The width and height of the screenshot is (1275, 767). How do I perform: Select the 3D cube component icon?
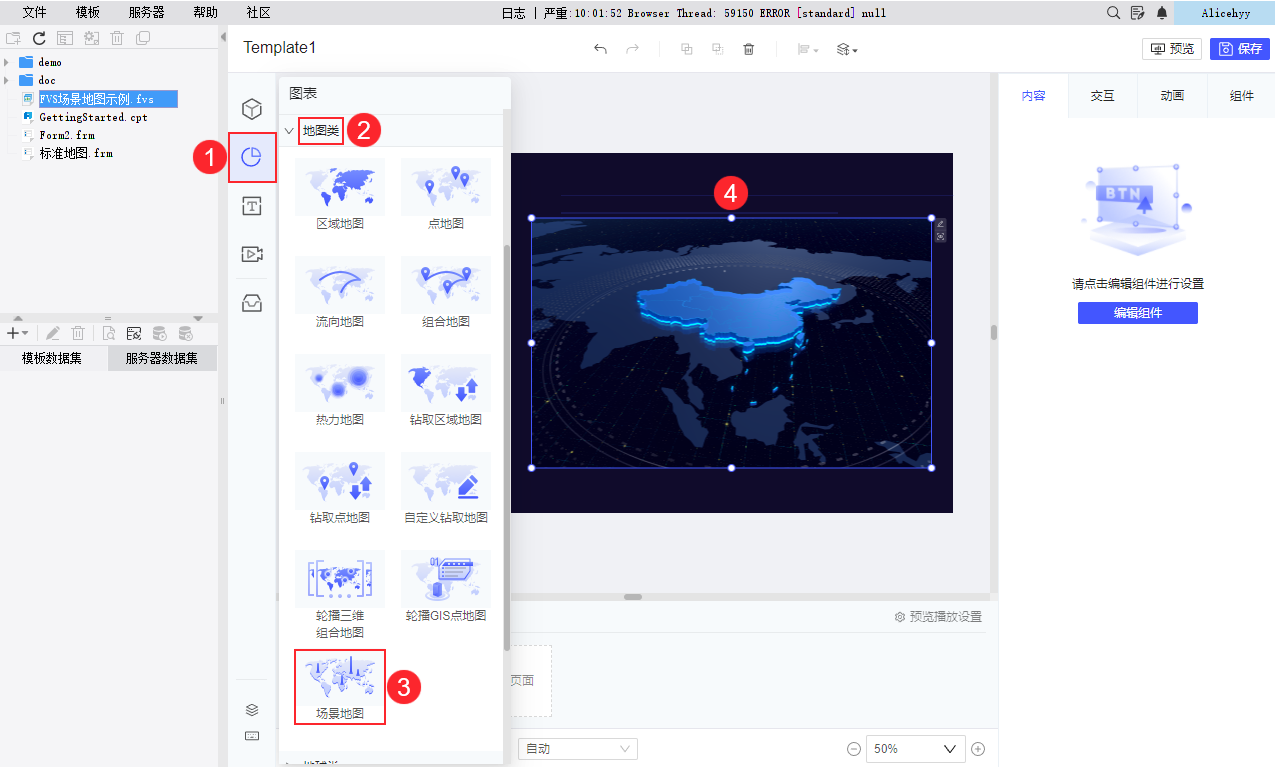[252, 108]
